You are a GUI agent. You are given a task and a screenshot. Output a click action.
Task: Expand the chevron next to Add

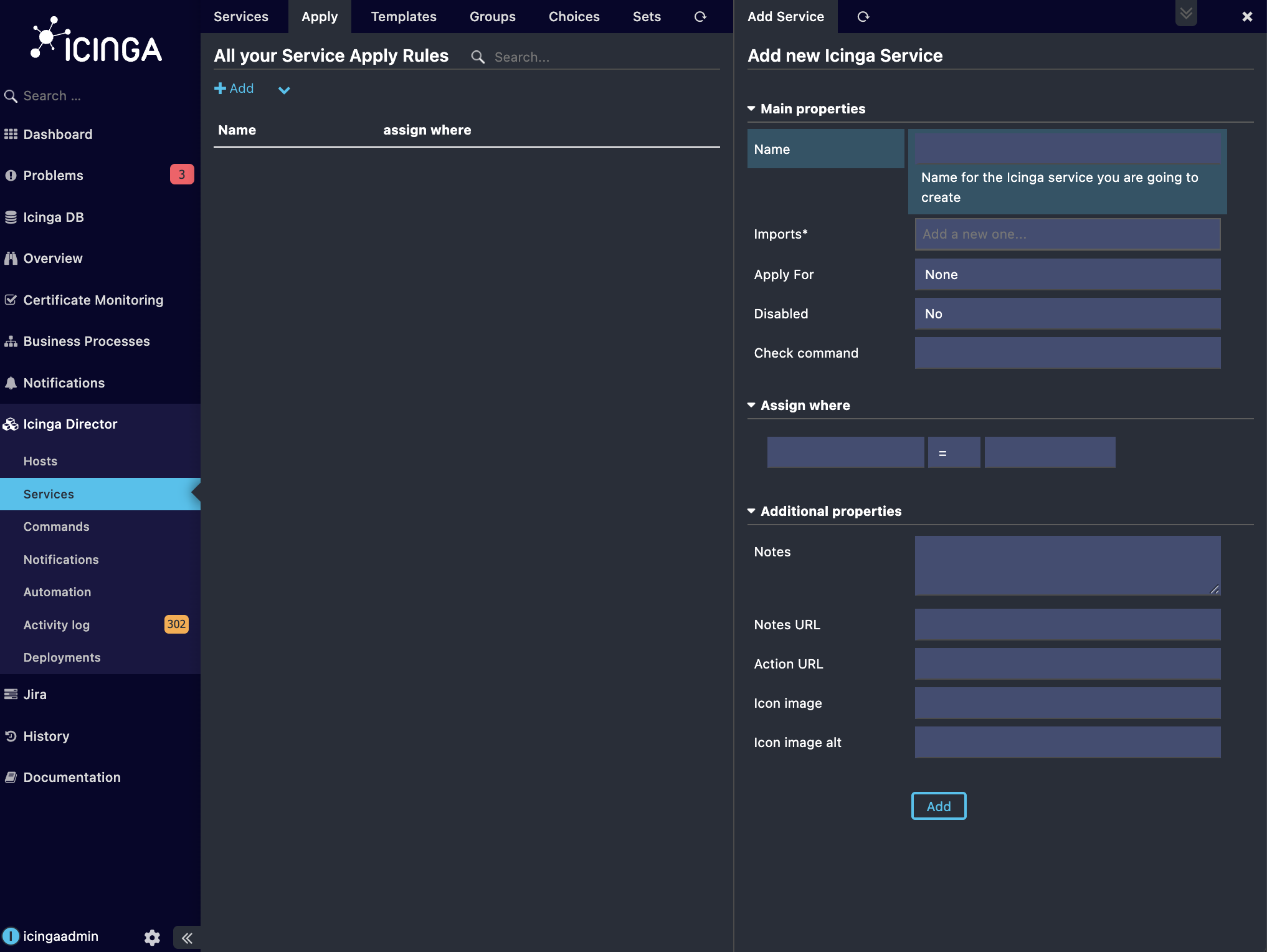[284, 90]
